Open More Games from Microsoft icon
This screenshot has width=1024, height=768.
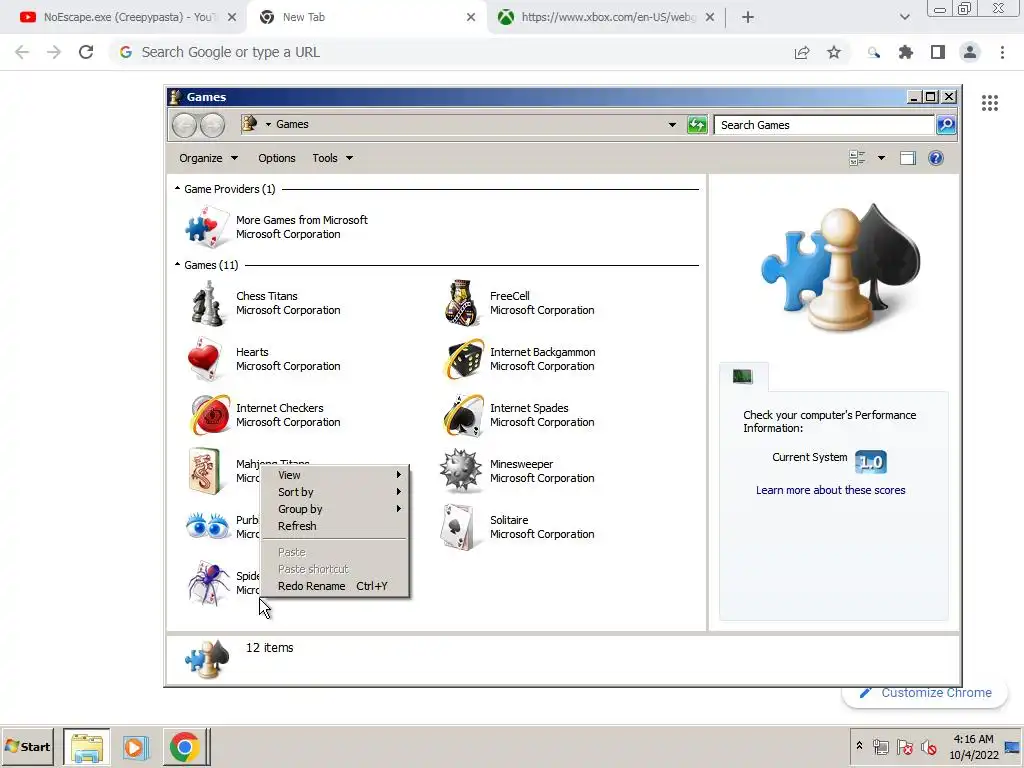[x=208, y=227]
